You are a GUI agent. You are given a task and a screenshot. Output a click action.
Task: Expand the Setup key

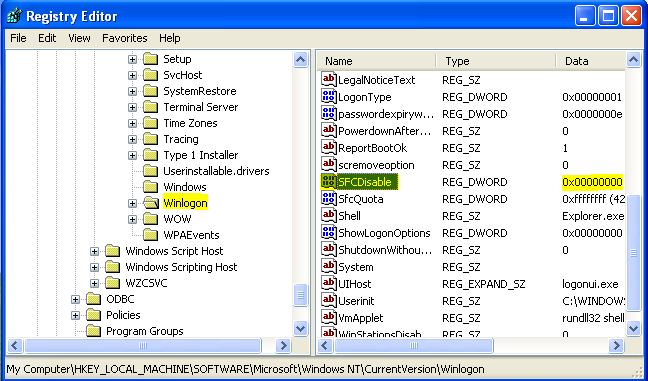132,60
